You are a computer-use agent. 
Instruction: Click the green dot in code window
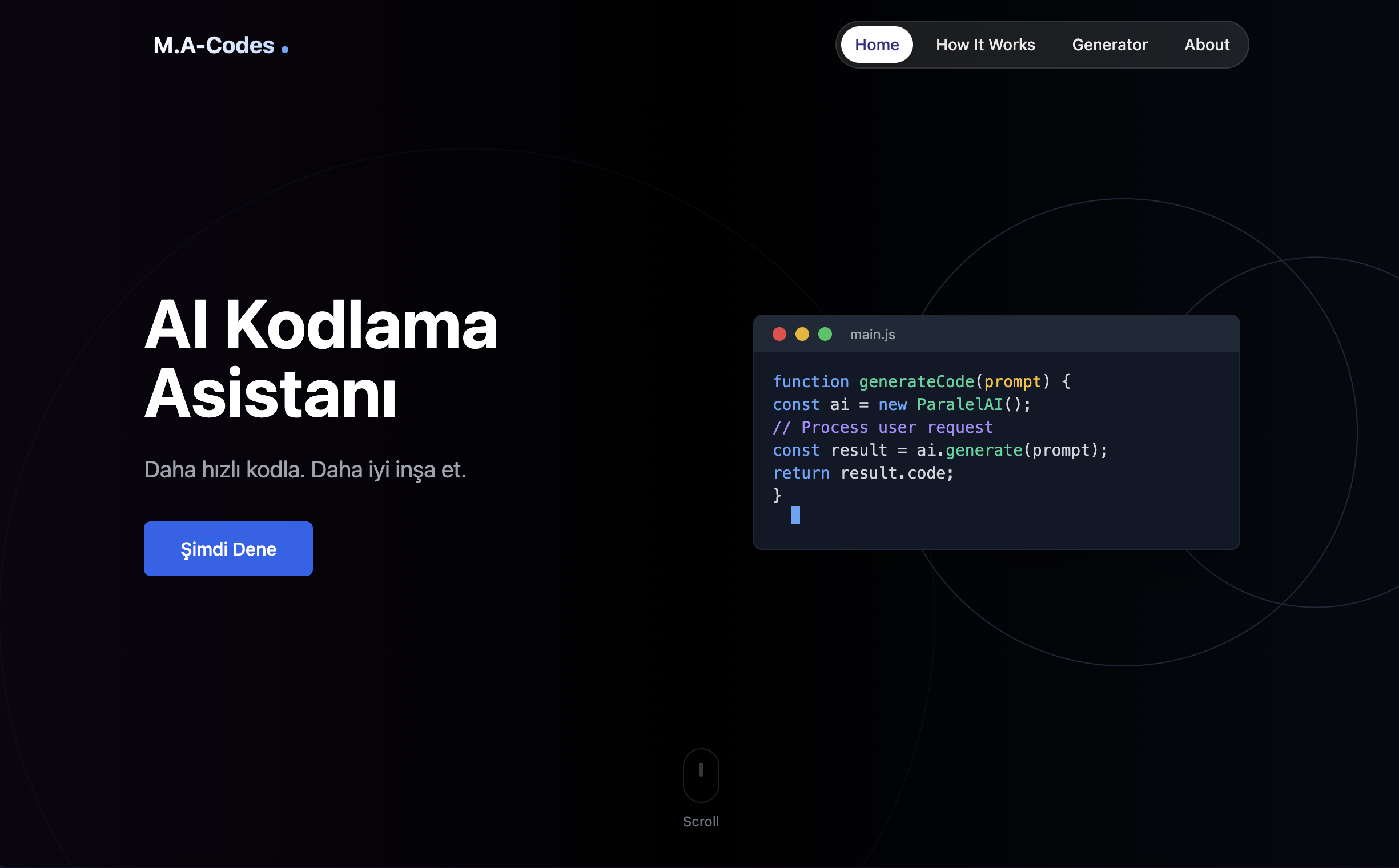(825, 334)
